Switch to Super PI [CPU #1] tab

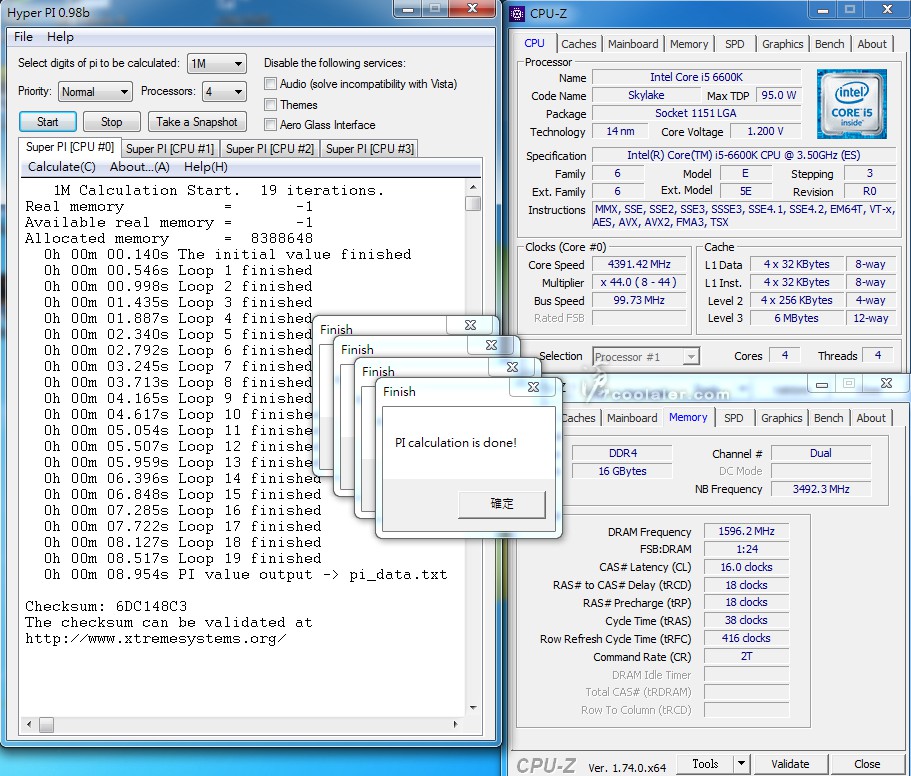coord(170,149)
